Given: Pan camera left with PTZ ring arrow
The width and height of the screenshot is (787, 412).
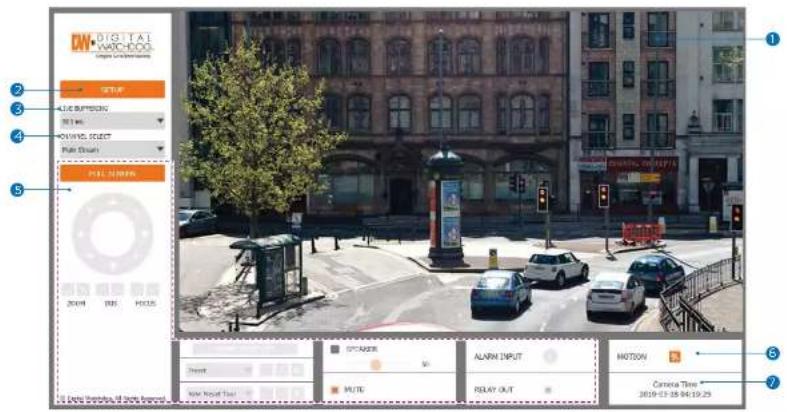Looking at the screenshot, I should point(78,234).
